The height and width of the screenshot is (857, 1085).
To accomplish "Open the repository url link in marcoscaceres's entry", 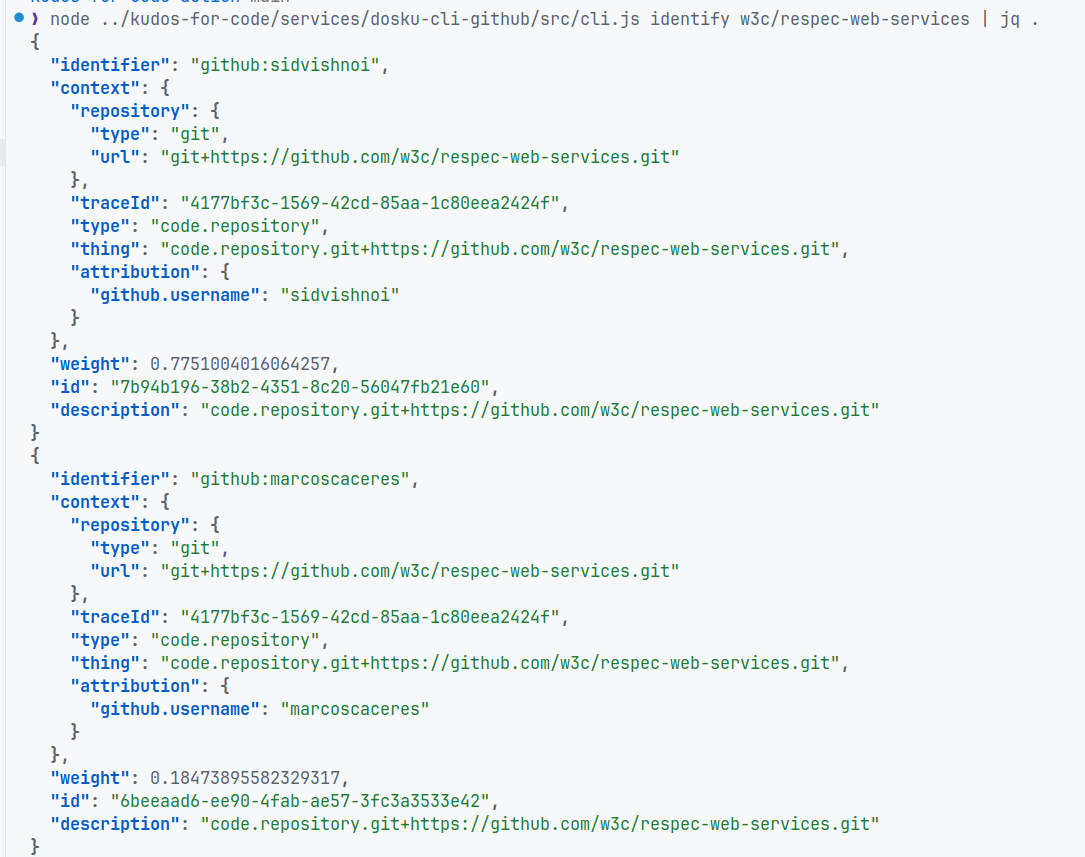I will point(419,571).
